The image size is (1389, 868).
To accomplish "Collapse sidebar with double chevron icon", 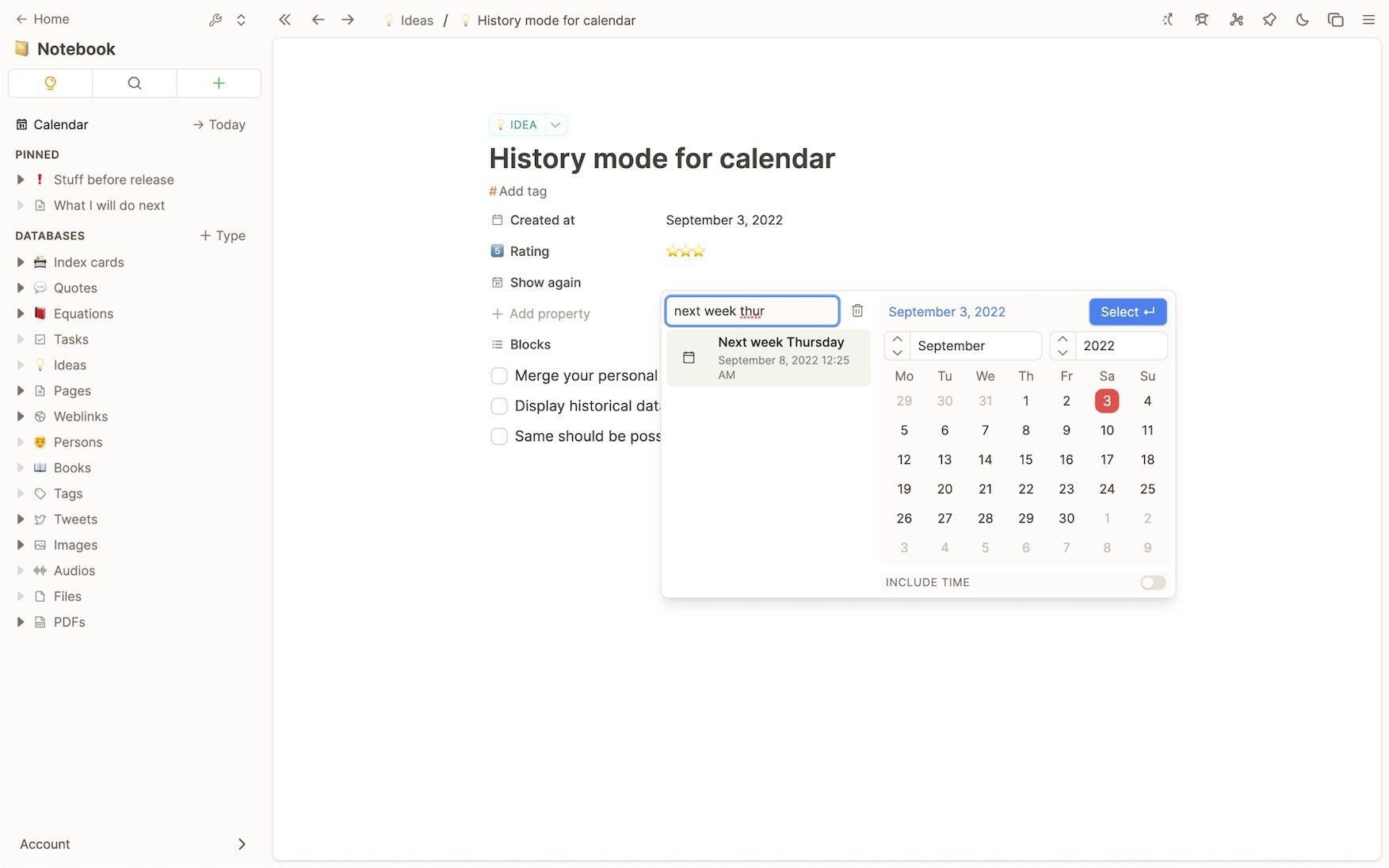I will [x=284, y=20].
